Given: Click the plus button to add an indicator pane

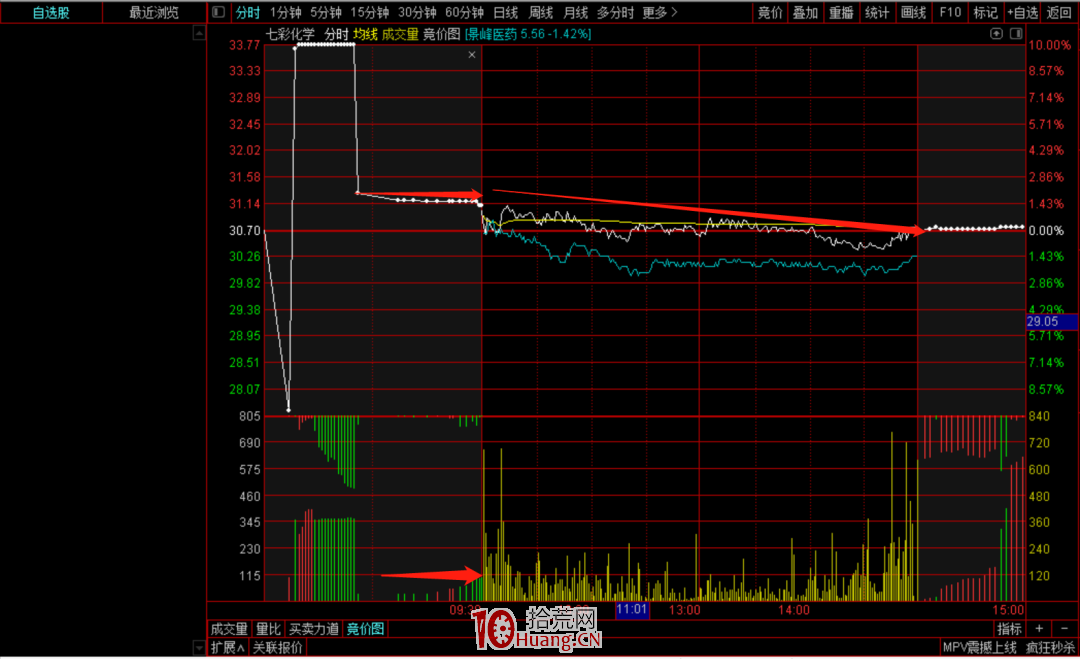Looking at the screenshot, I should pos(1039,629).
